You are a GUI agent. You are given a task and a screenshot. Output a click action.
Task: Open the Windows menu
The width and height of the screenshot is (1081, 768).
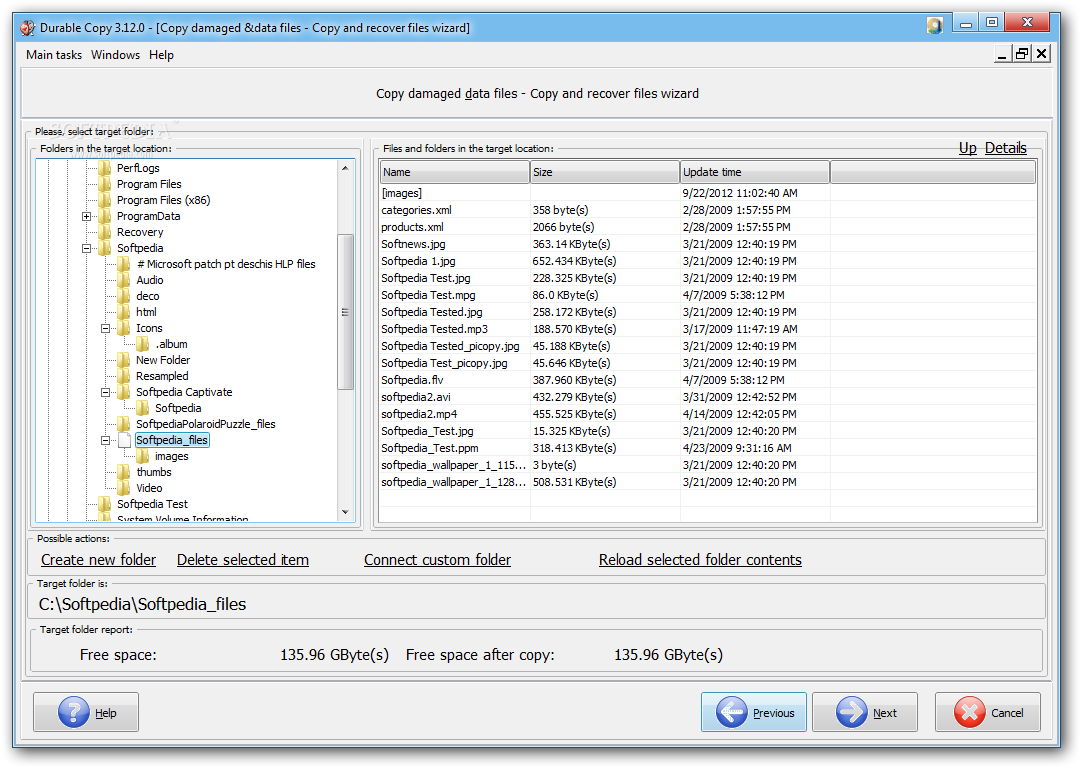coord(115,55)
